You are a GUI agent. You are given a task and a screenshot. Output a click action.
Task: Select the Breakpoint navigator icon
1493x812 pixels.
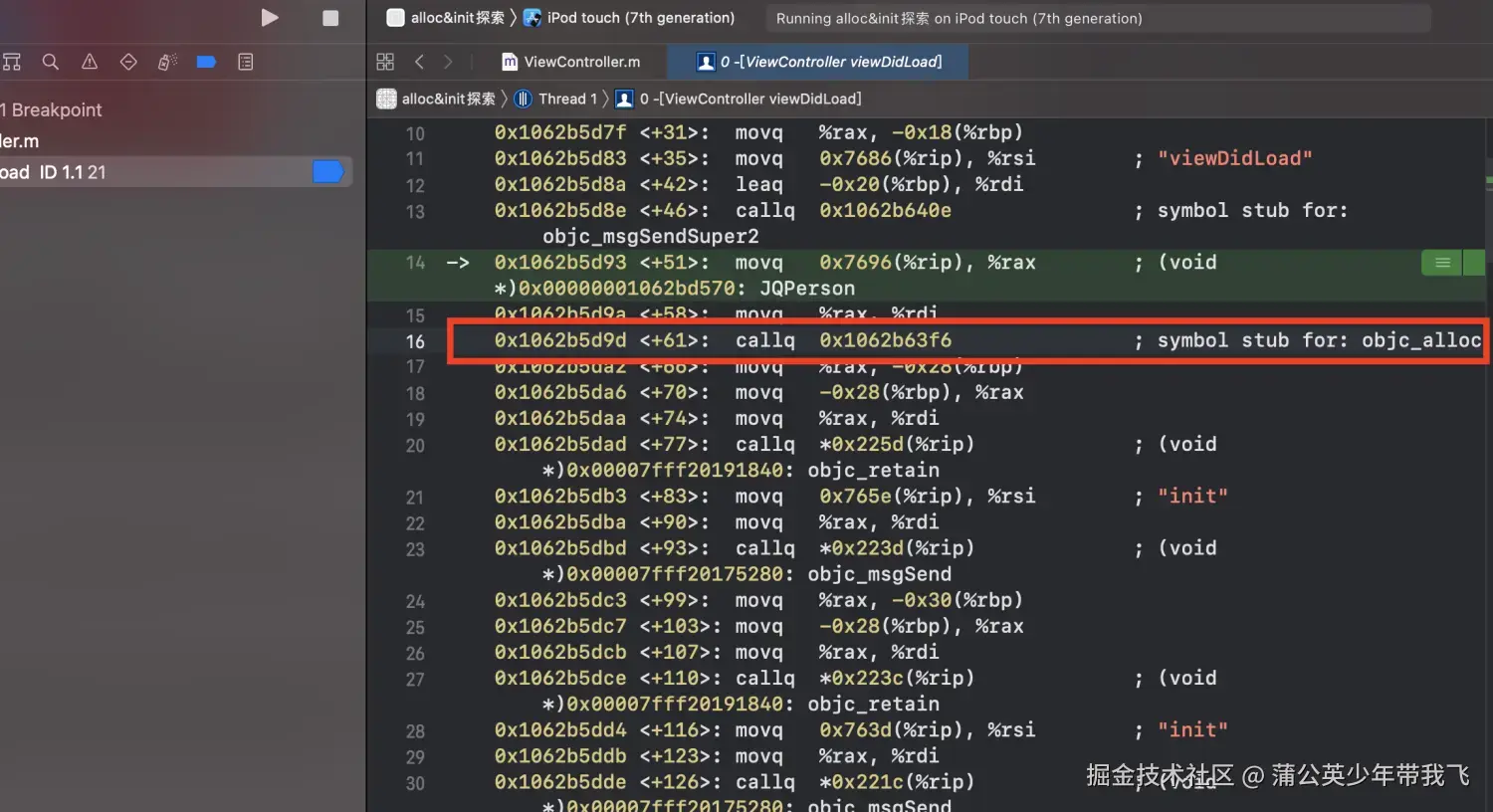pos(206,62)
